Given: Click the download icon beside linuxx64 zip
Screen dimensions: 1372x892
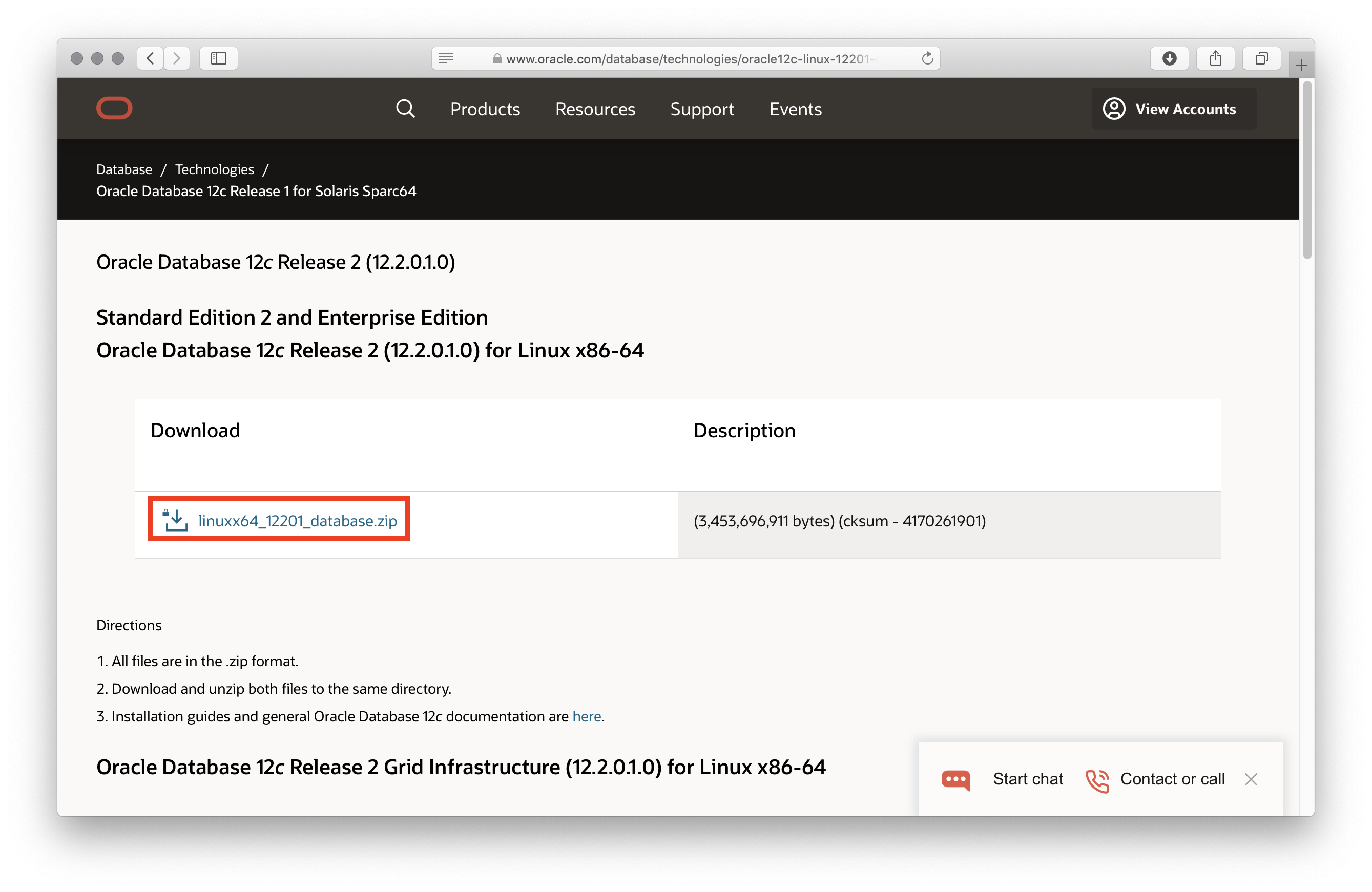Looking at the screenshot, I should pos(175,520).
